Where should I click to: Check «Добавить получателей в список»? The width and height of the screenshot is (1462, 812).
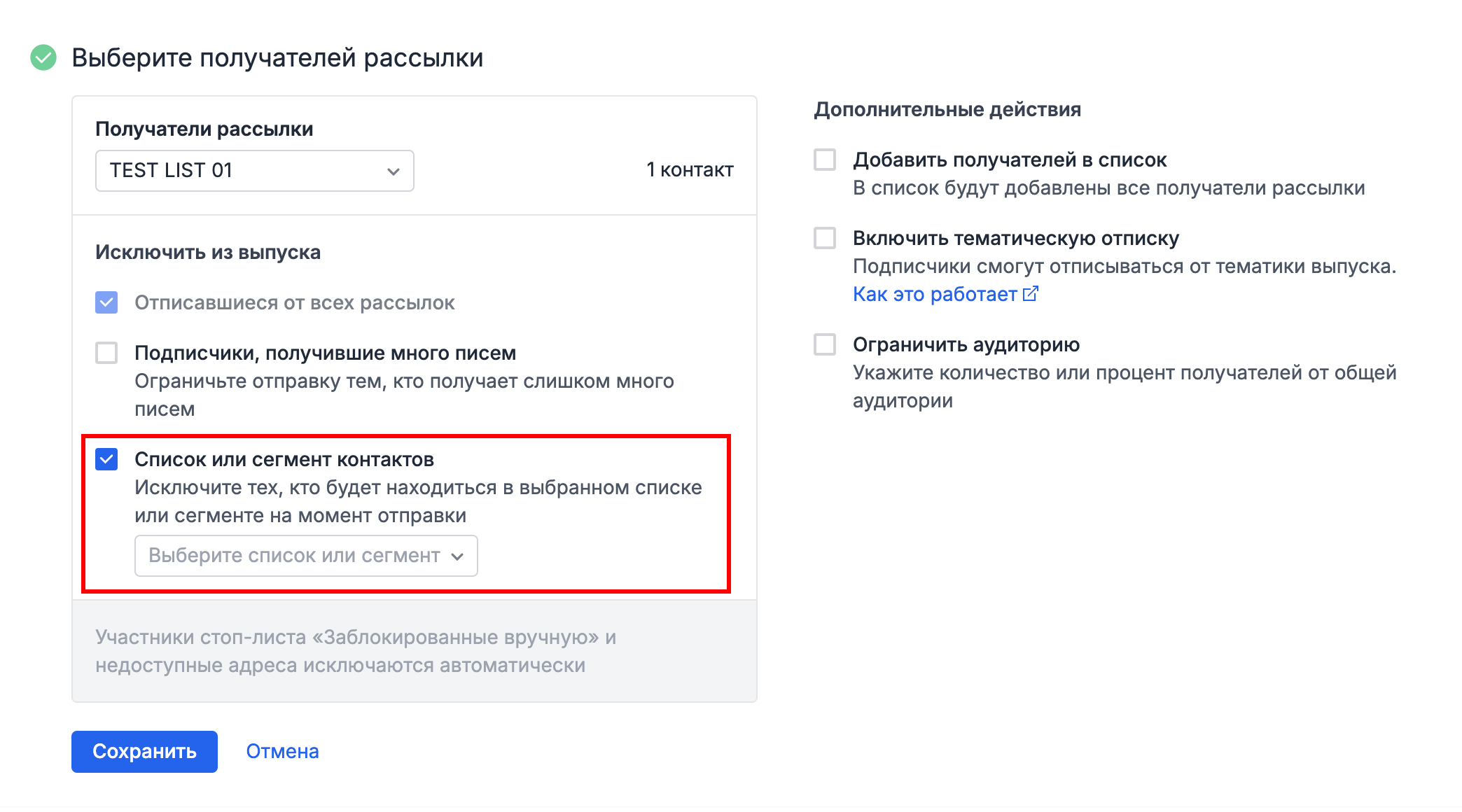pyautogui.click(x=824, y=160)
